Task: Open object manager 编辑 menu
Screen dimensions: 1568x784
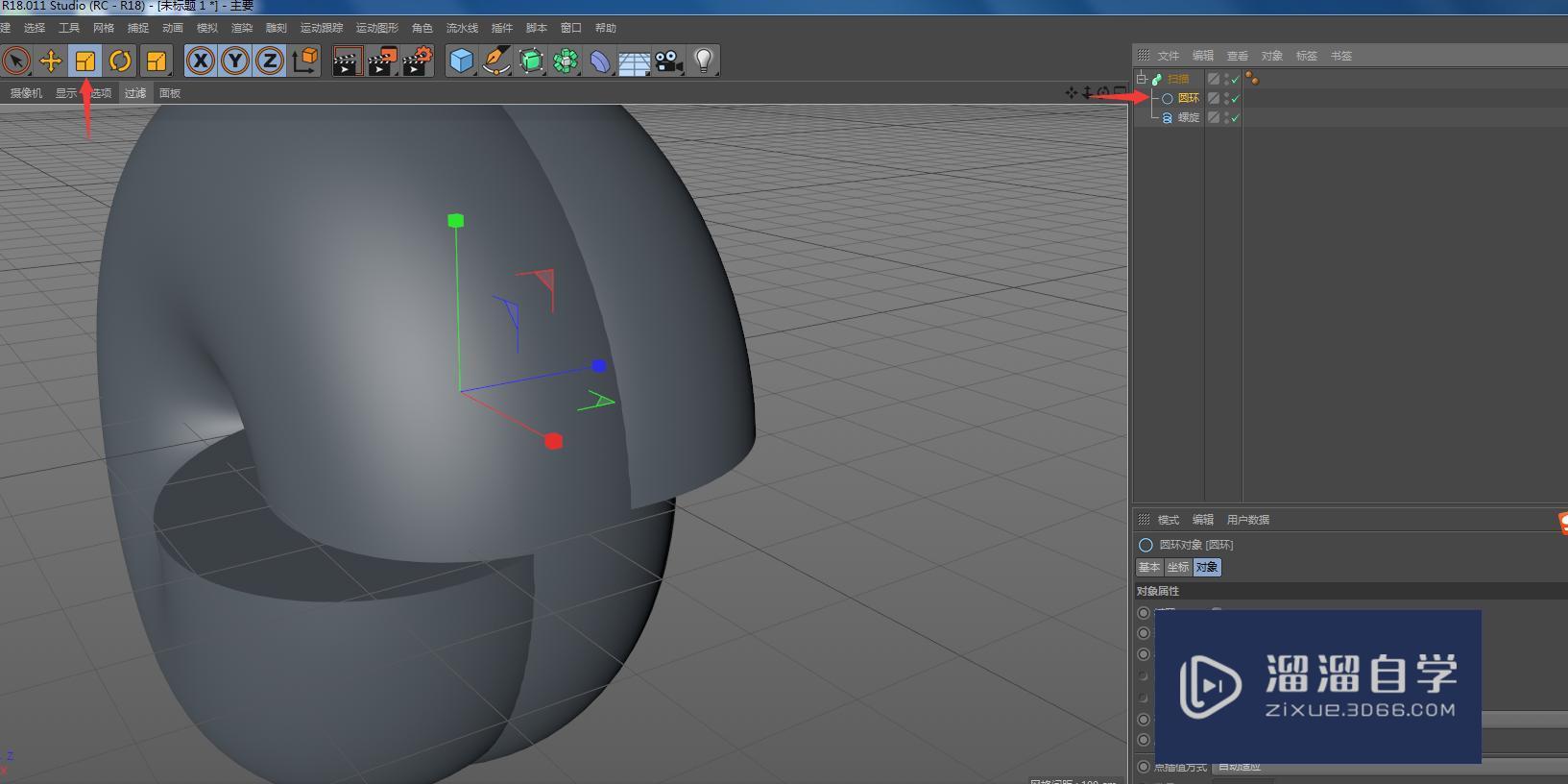Action: pyautogui.click(x=1203, y=56)
